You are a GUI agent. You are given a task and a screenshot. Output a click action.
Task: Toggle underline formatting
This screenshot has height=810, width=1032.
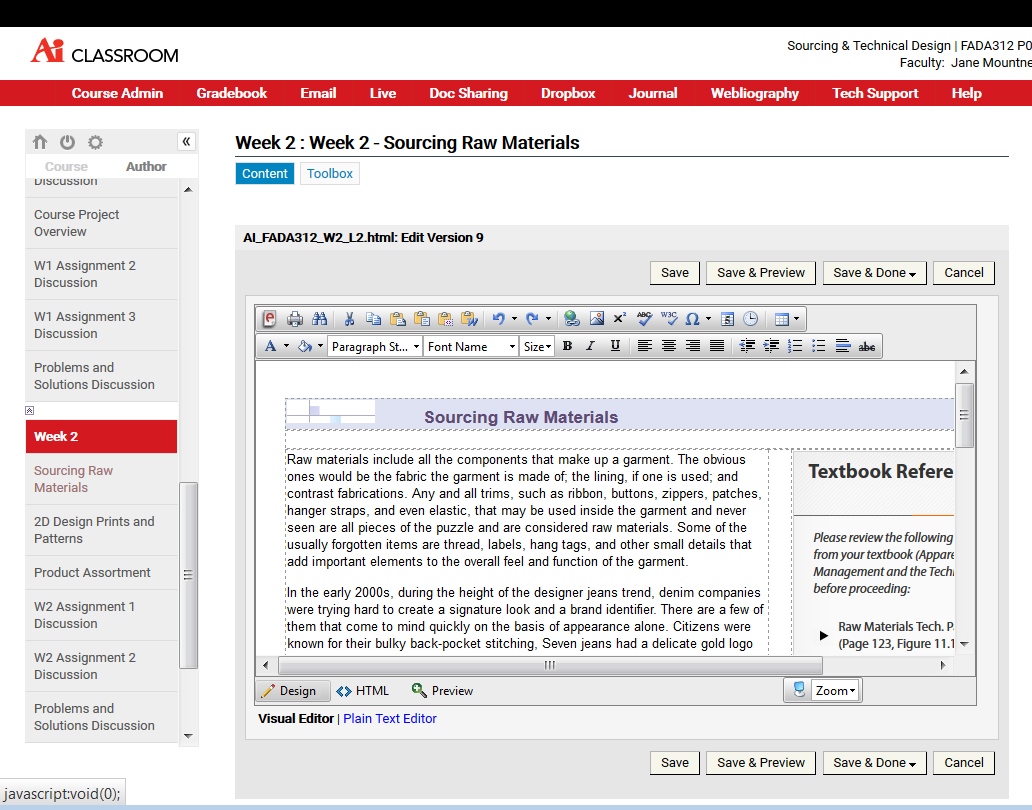(614, 346)
